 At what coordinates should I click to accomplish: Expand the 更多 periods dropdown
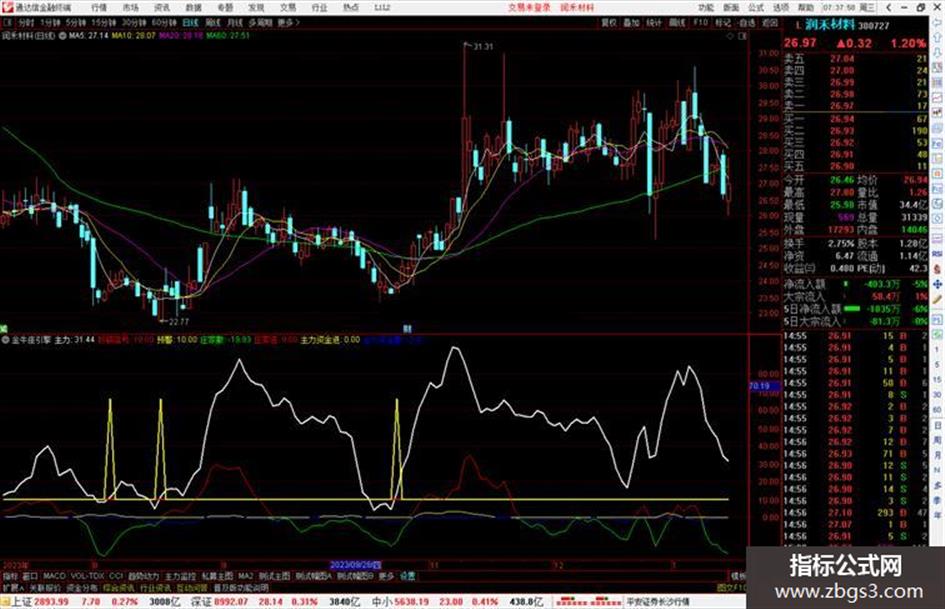pos(288,22)
